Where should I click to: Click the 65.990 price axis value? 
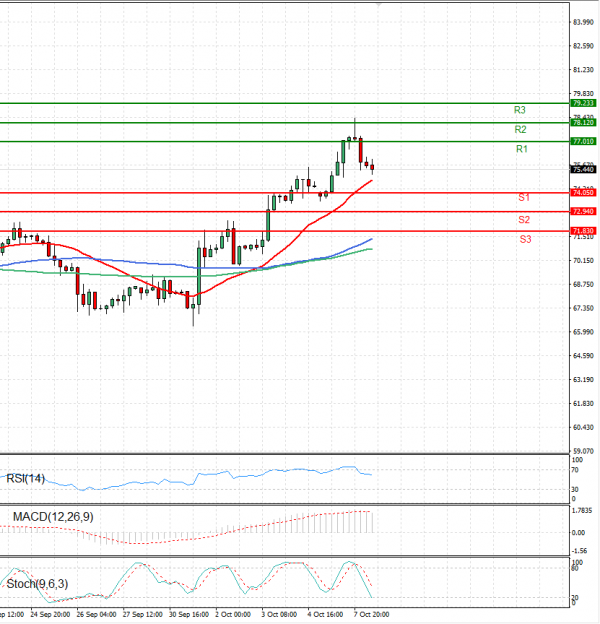(583, 332)
